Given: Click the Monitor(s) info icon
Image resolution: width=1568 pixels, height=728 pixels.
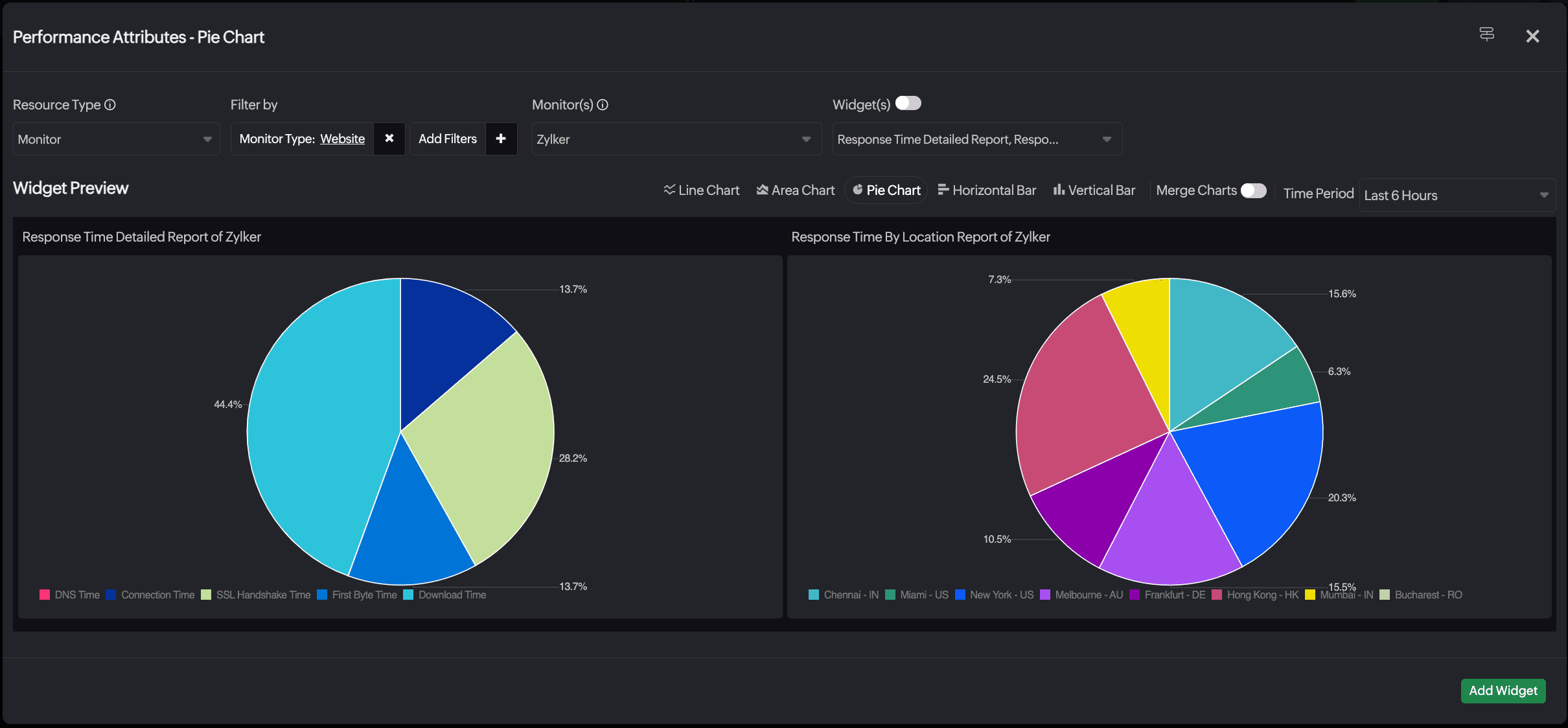Looking at the screenshot, I should pos(603,104).
